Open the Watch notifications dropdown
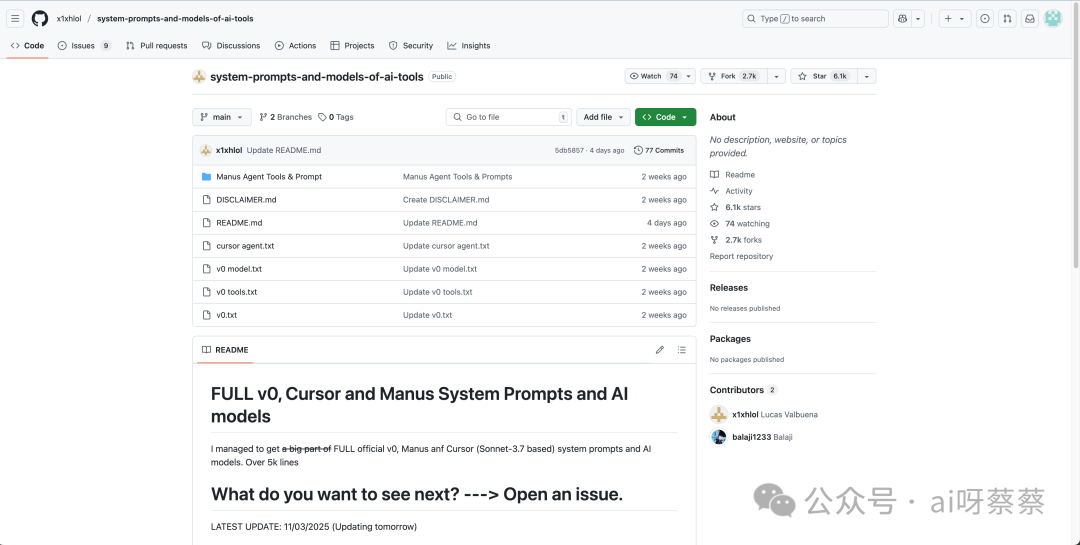Viewport: 1080px width, 545px height. (660, 76)
